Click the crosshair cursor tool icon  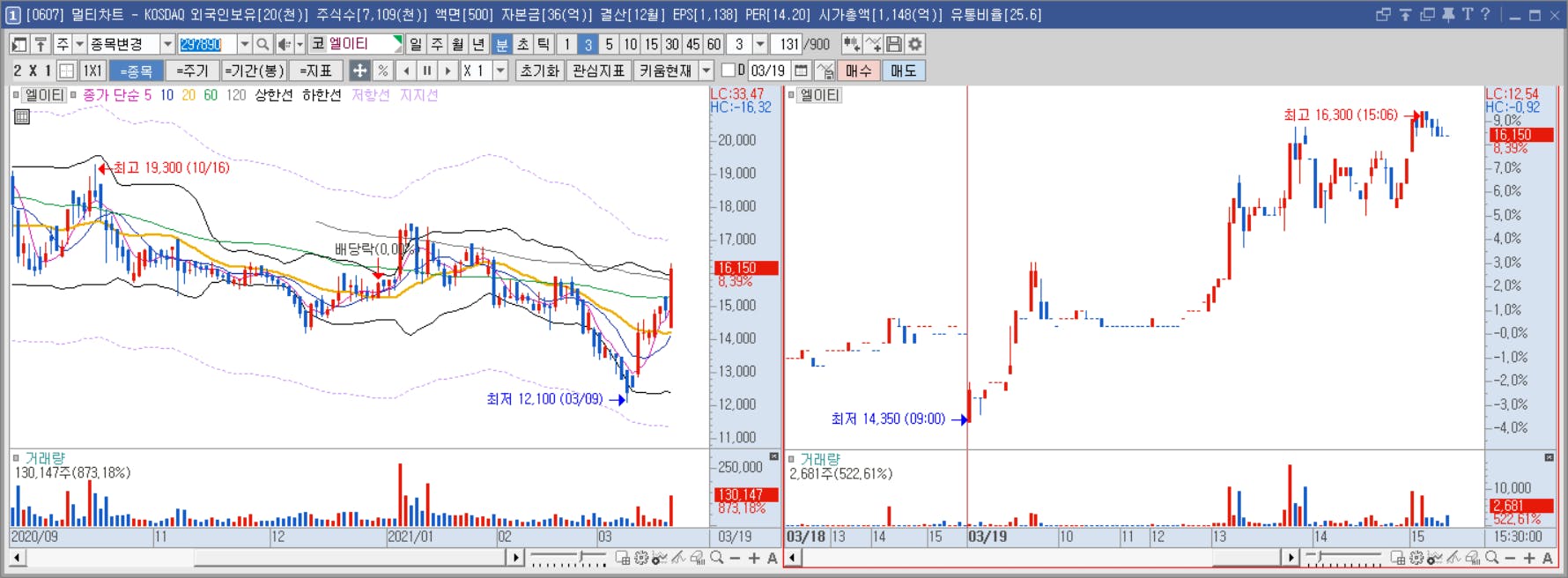[359, 70]
